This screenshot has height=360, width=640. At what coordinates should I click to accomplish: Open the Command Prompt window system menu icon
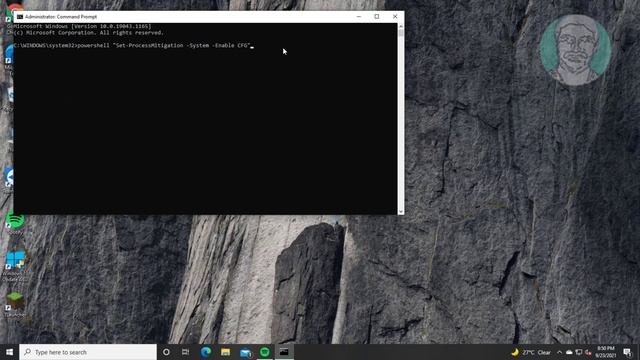(x=20, y=17)
